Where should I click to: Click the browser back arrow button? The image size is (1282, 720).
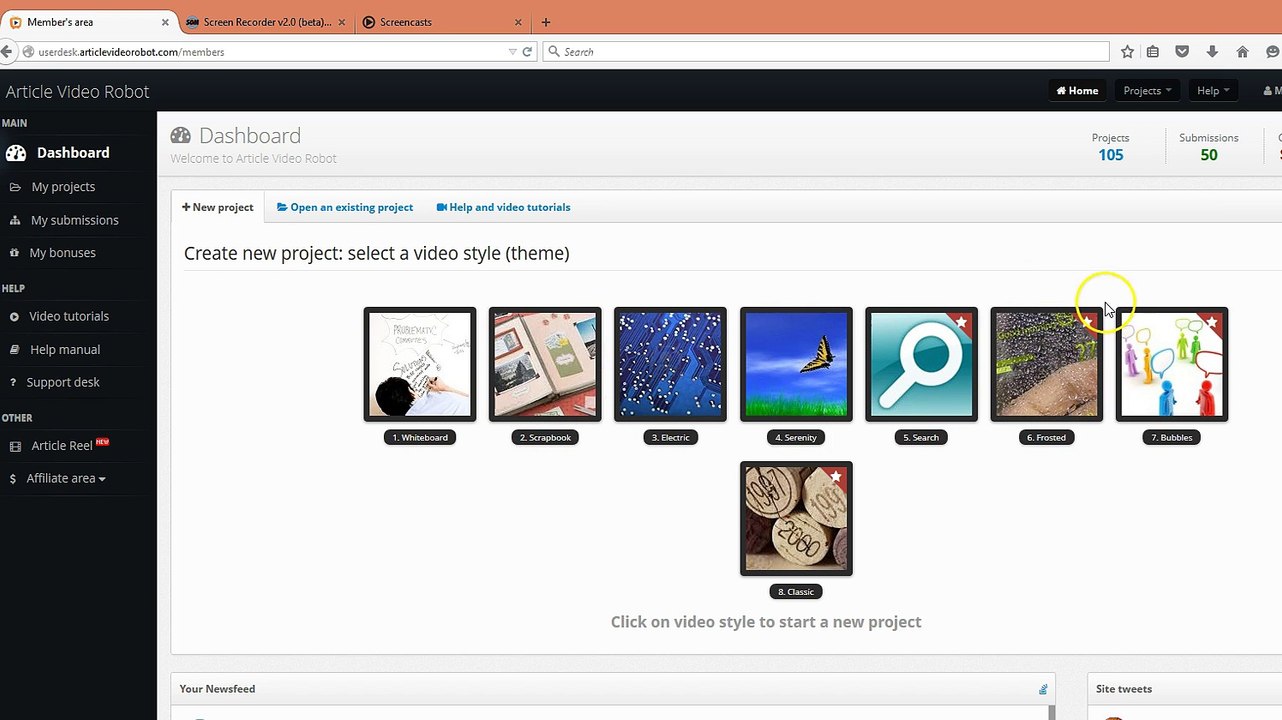[x=7, y=52]
